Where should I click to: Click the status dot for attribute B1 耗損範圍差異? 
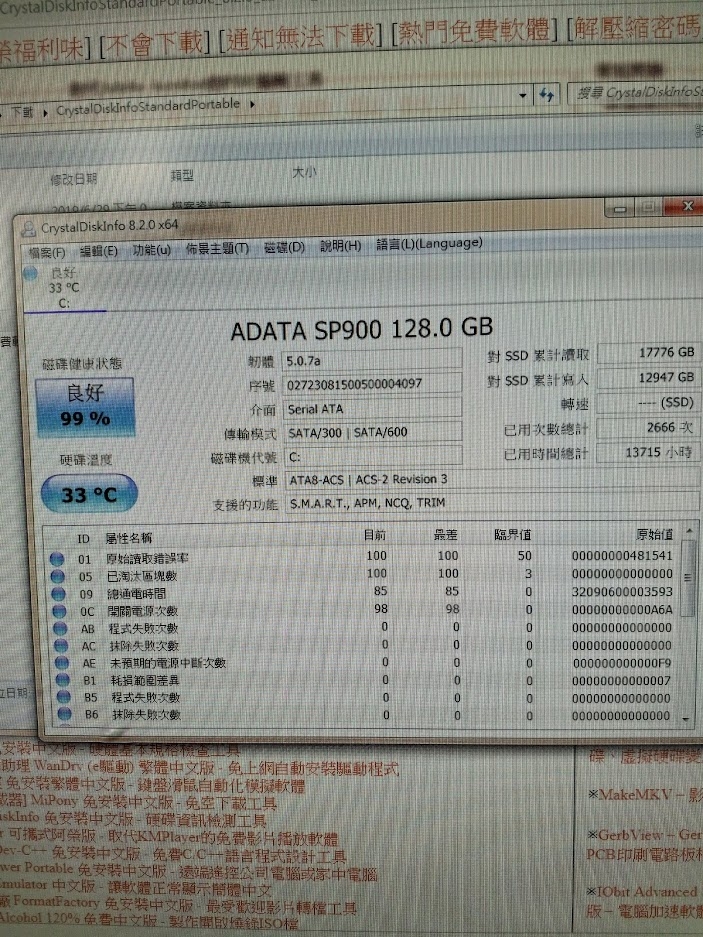tap(63, 679)
